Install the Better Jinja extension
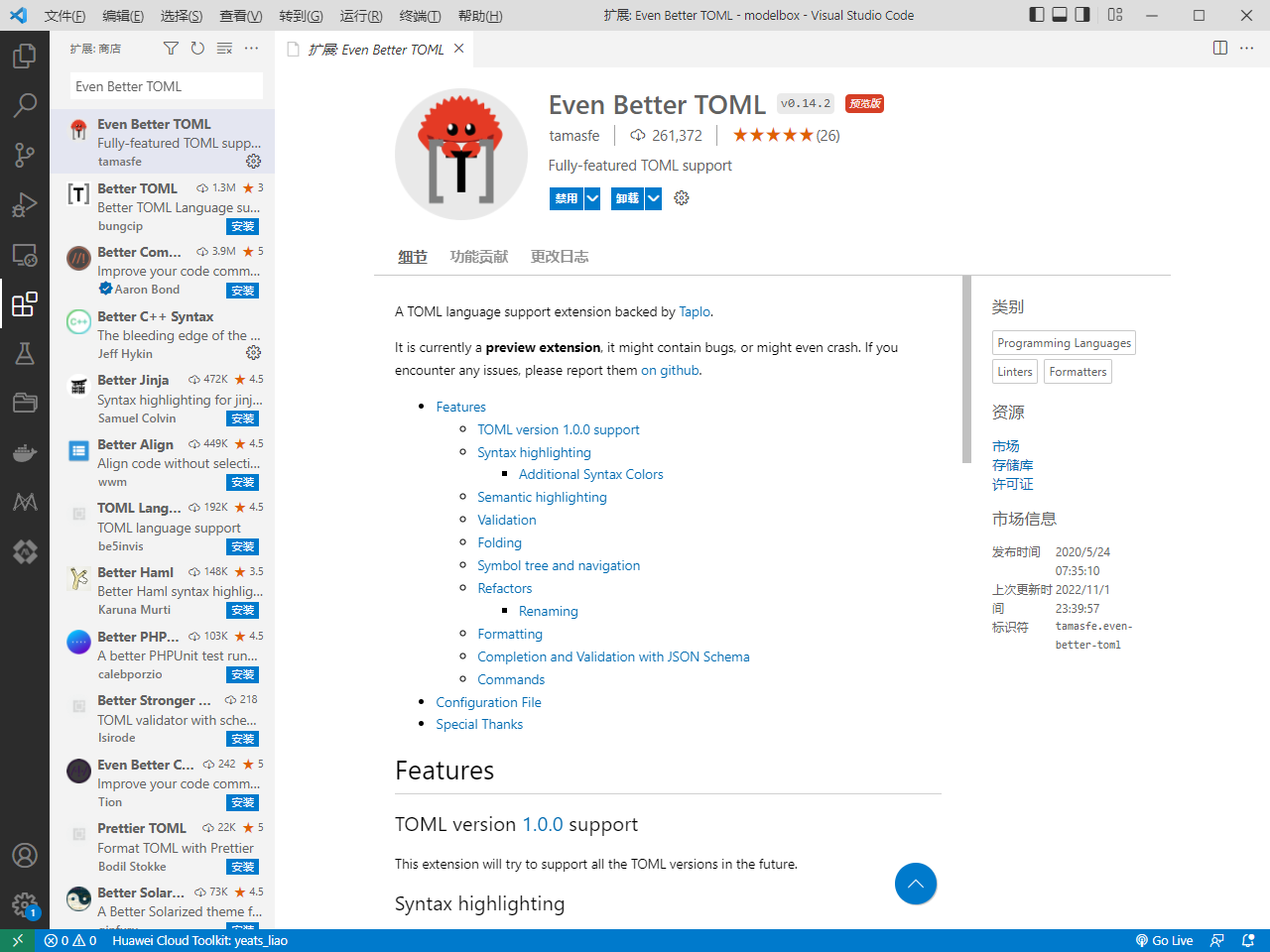Image resolution: width=1270 pixels, height=952 pixels. click(x=243, y=418)
